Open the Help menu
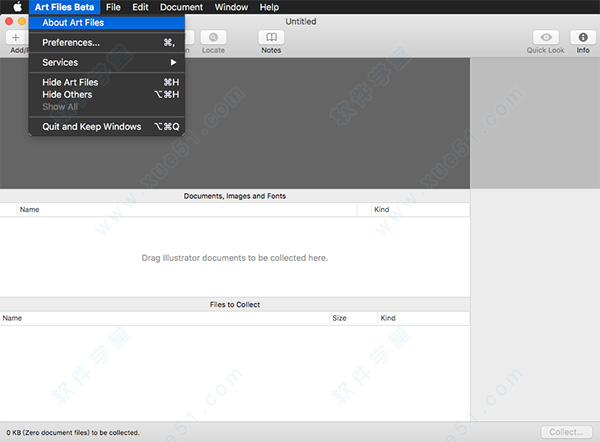This screenshot has width=600, height=442. (269, 7)
